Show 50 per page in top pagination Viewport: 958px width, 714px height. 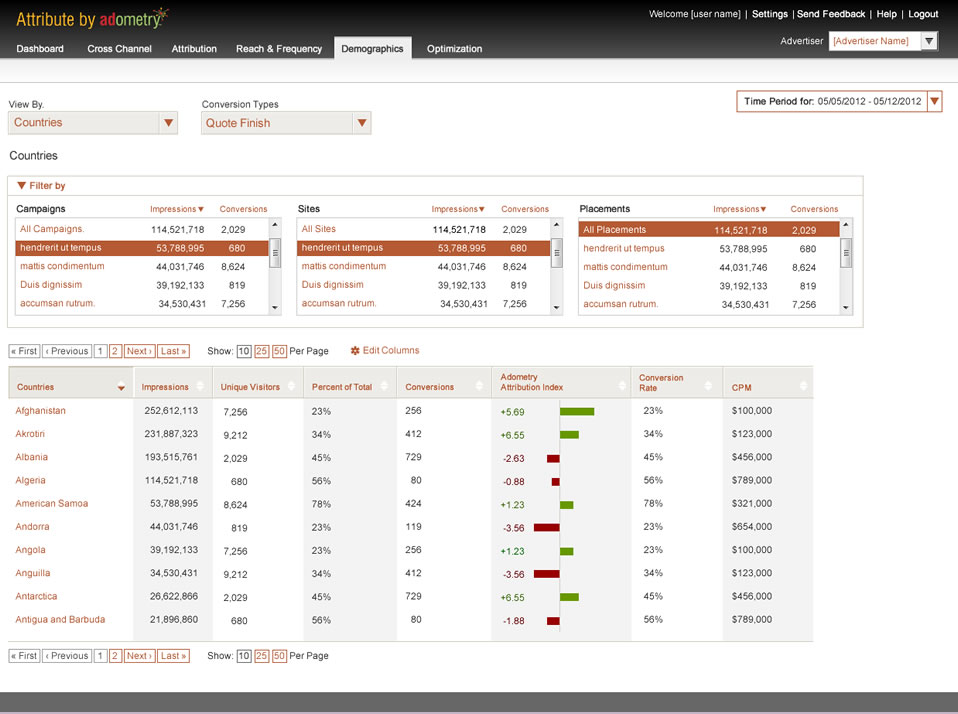click(x=279, y=351)
